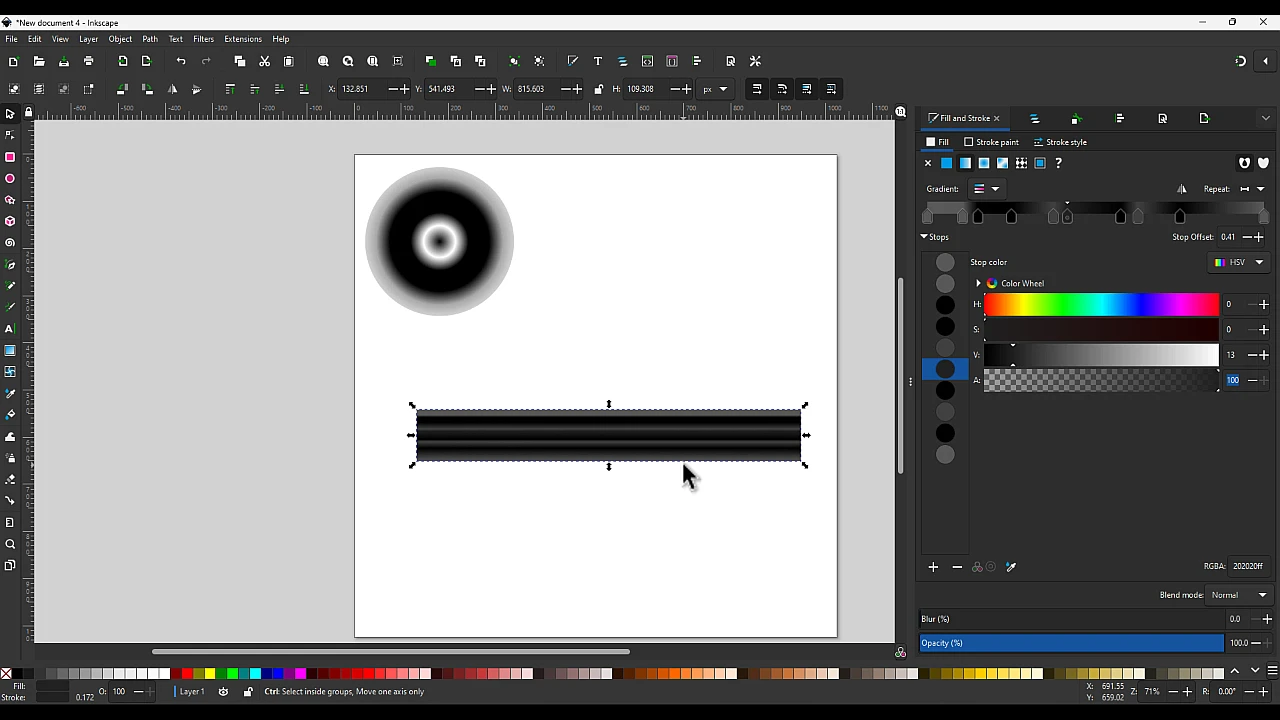The height and width of the screenshot is (720, 1280).
Task: Select the Zoom tool in toolbox
Action: click(10, 544)
